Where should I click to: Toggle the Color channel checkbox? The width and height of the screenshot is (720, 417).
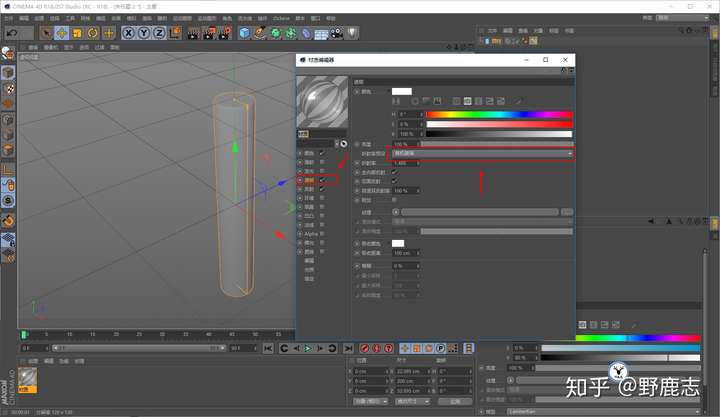tap(322, 153)
